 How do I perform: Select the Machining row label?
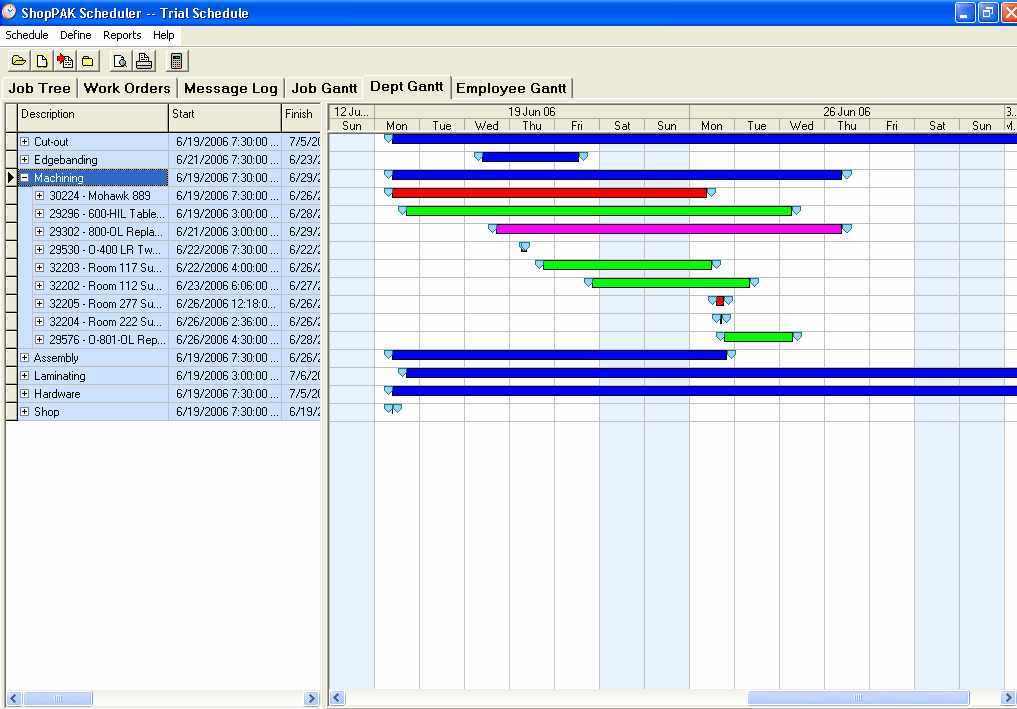click(x=59, y=178)
